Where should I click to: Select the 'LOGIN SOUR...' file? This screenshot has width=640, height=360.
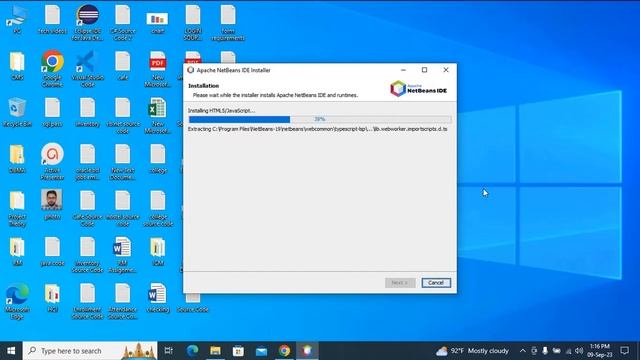coord(193,23)
